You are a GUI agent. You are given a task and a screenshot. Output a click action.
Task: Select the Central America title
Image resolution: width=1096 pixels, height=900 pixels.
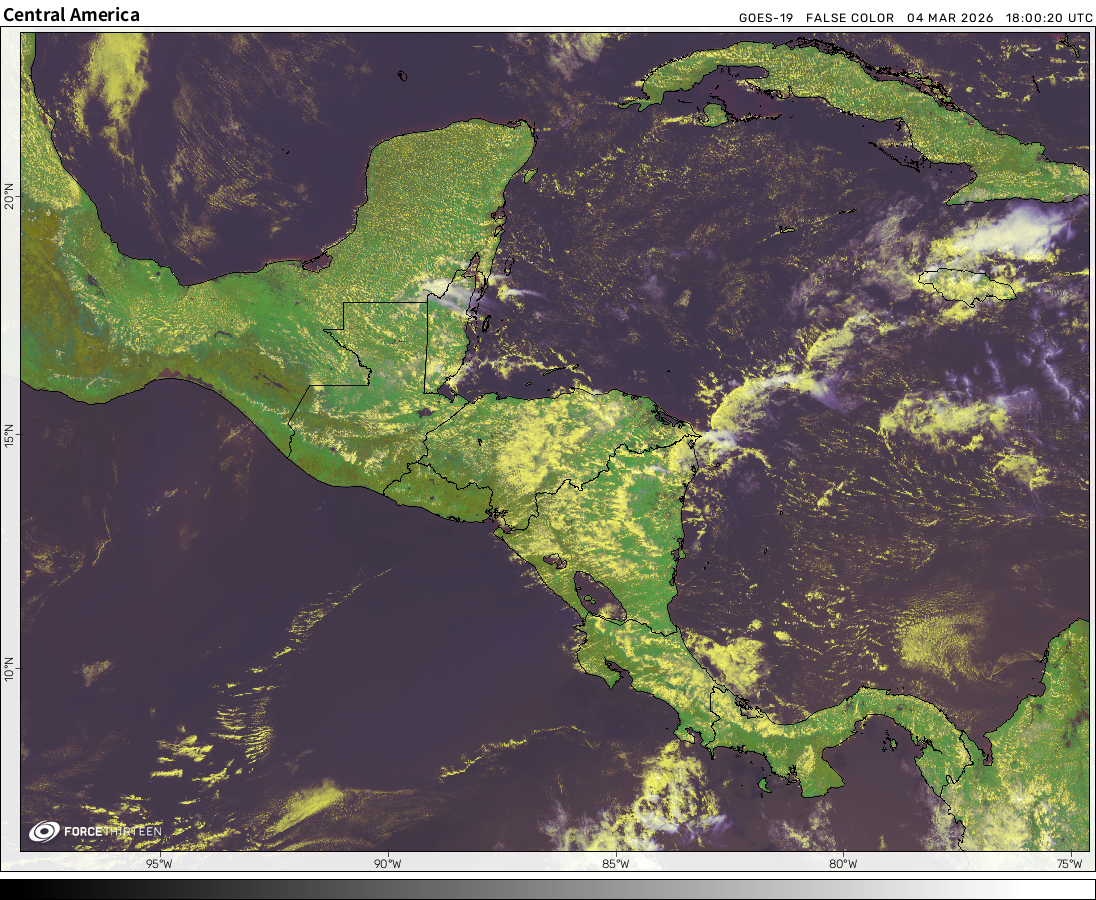(72, 15)
